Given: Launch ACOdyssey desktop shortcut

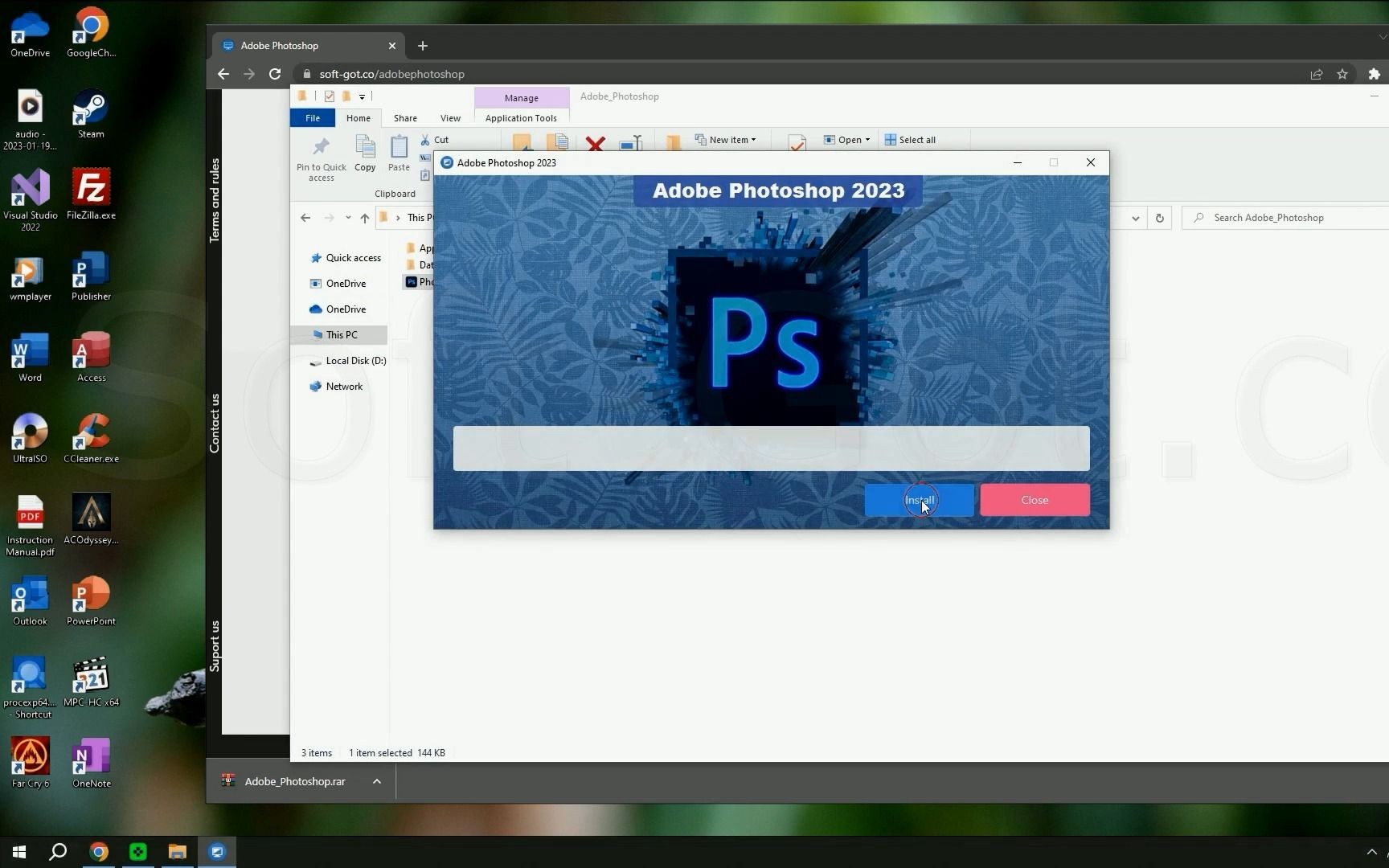Looking at the screenshot, I should pos(91,519).
